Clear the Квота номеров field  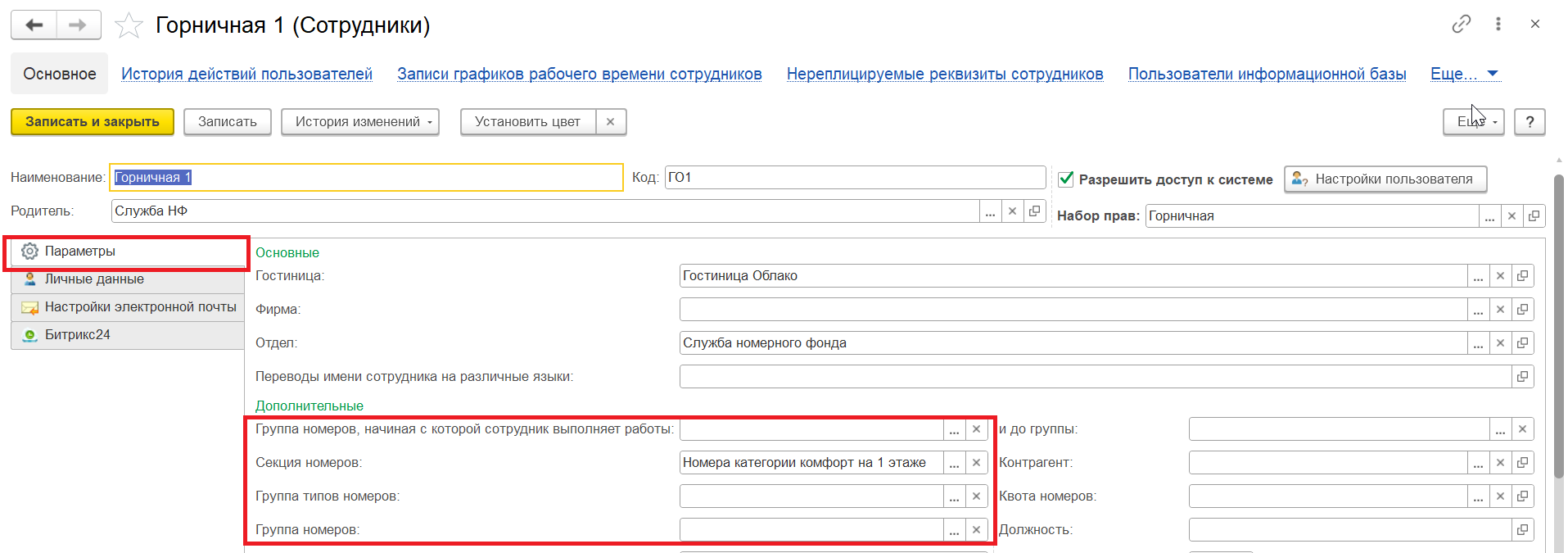pos(1500,496)
